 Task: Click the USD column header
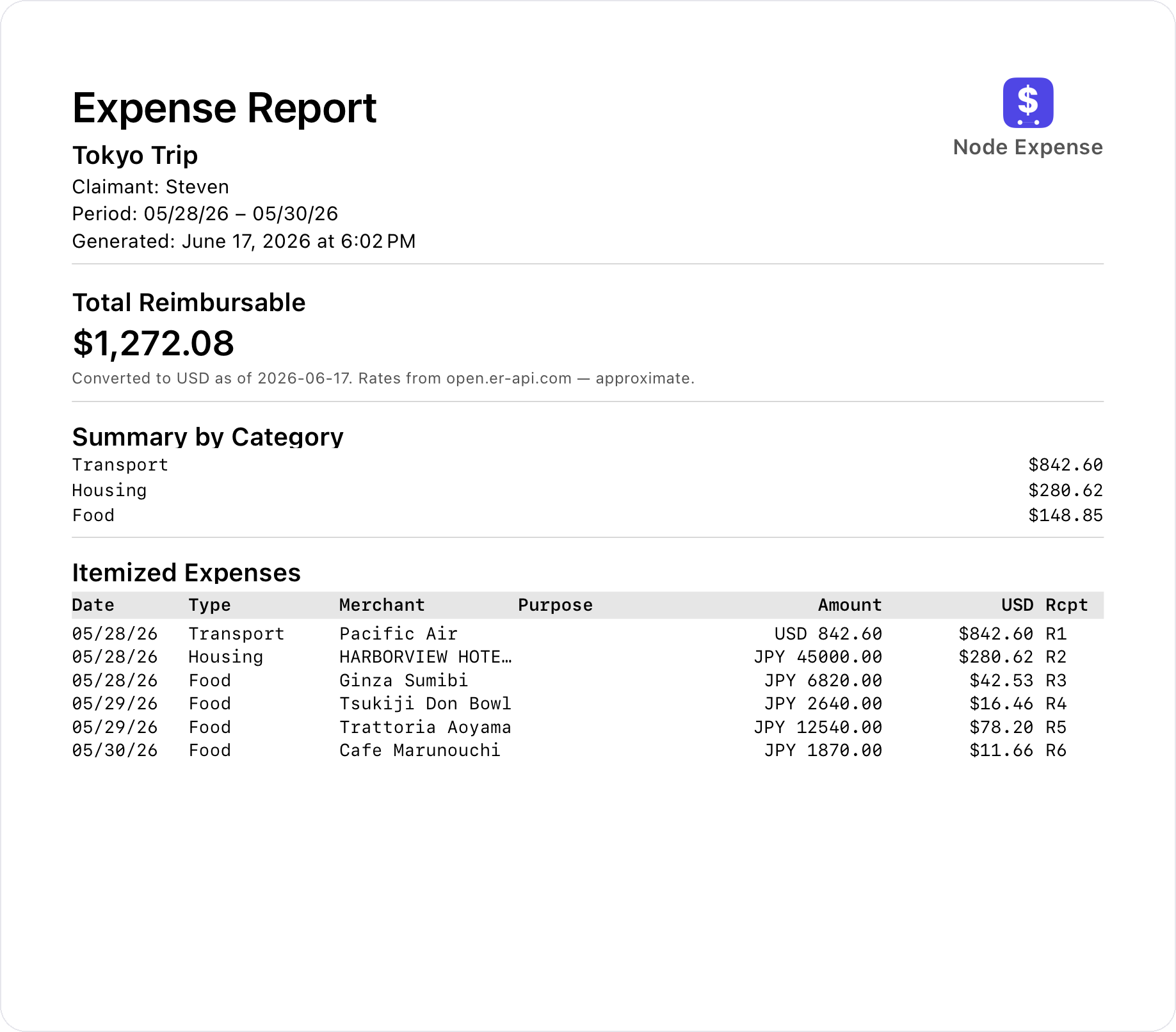tap(1017, 605)
